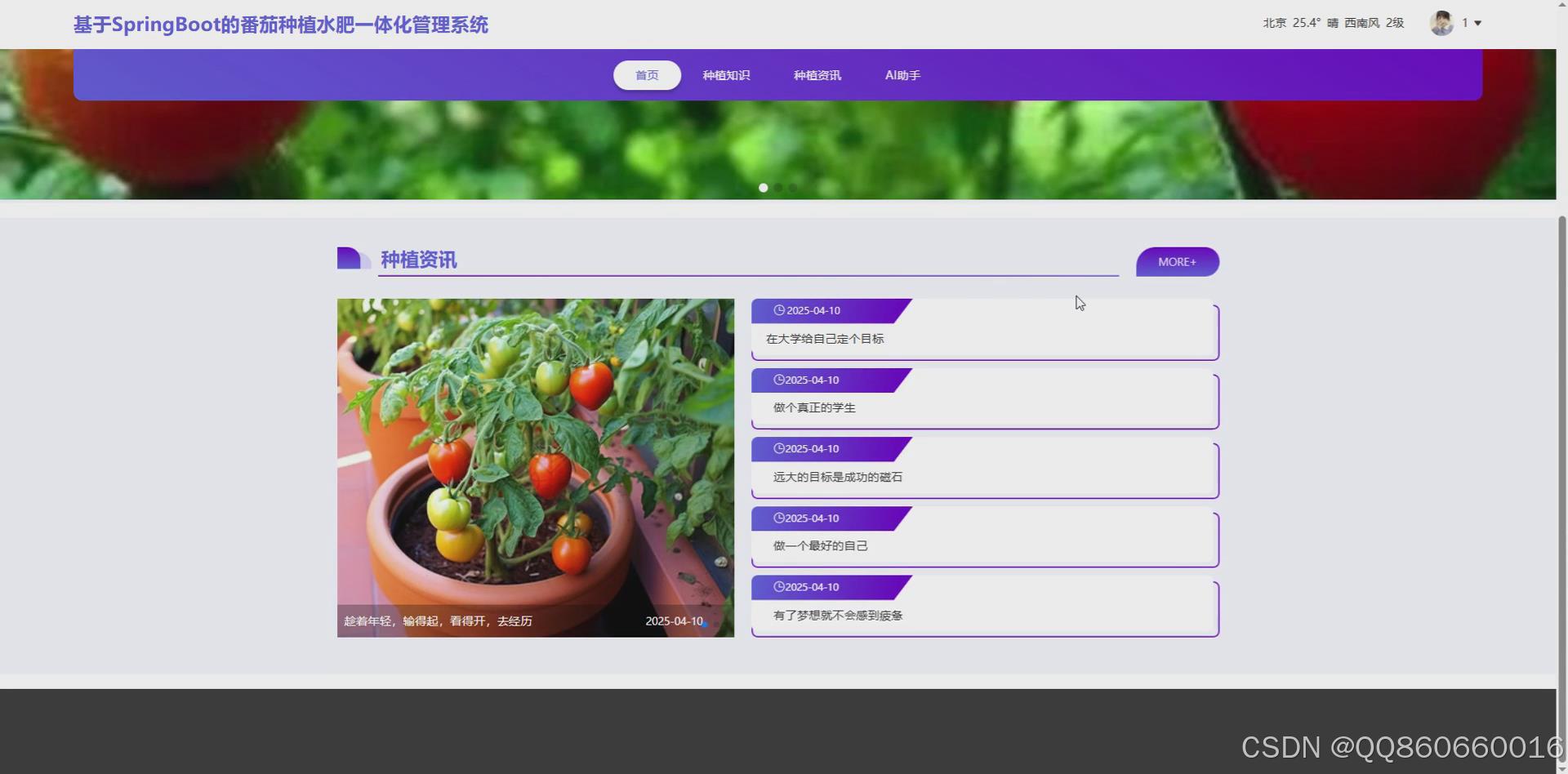This screenshot has height=774, width=1568.
Task: Click the 种植资讯 section heading
Action: point(419,260)
